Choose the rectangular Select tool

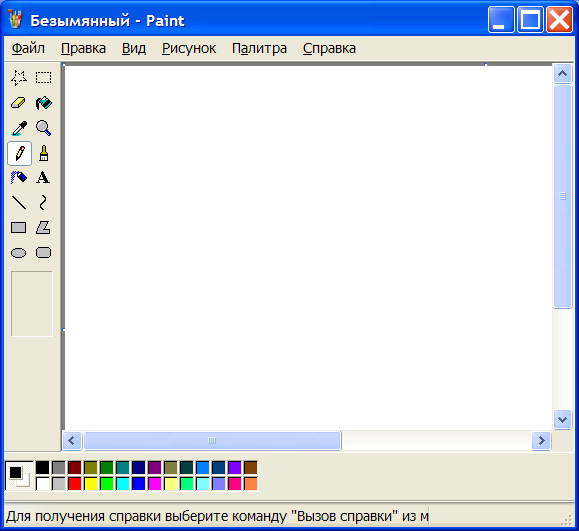coord(44,78)
